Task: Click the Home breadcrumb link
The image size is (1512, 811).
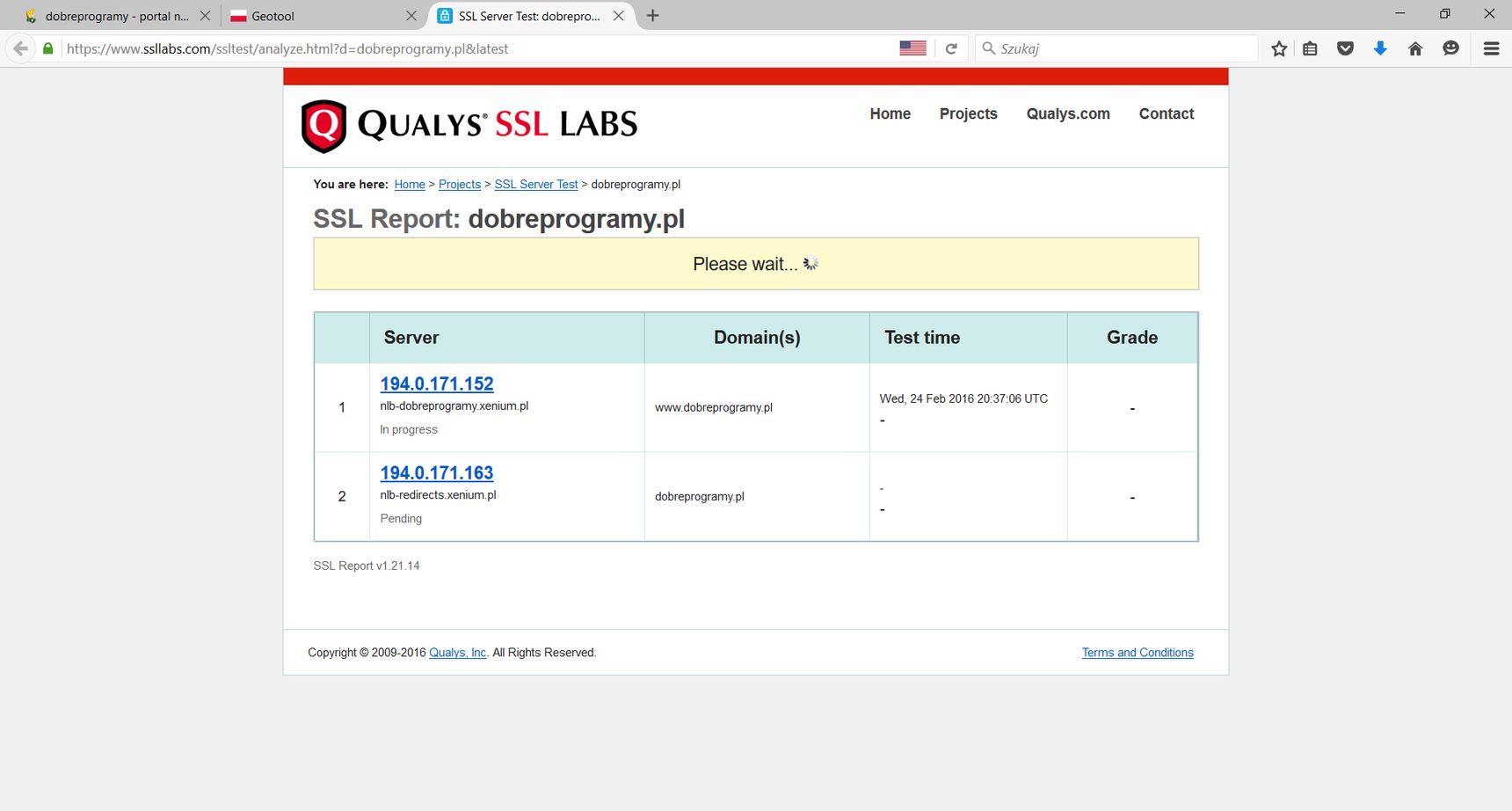Action: (410, 184)
